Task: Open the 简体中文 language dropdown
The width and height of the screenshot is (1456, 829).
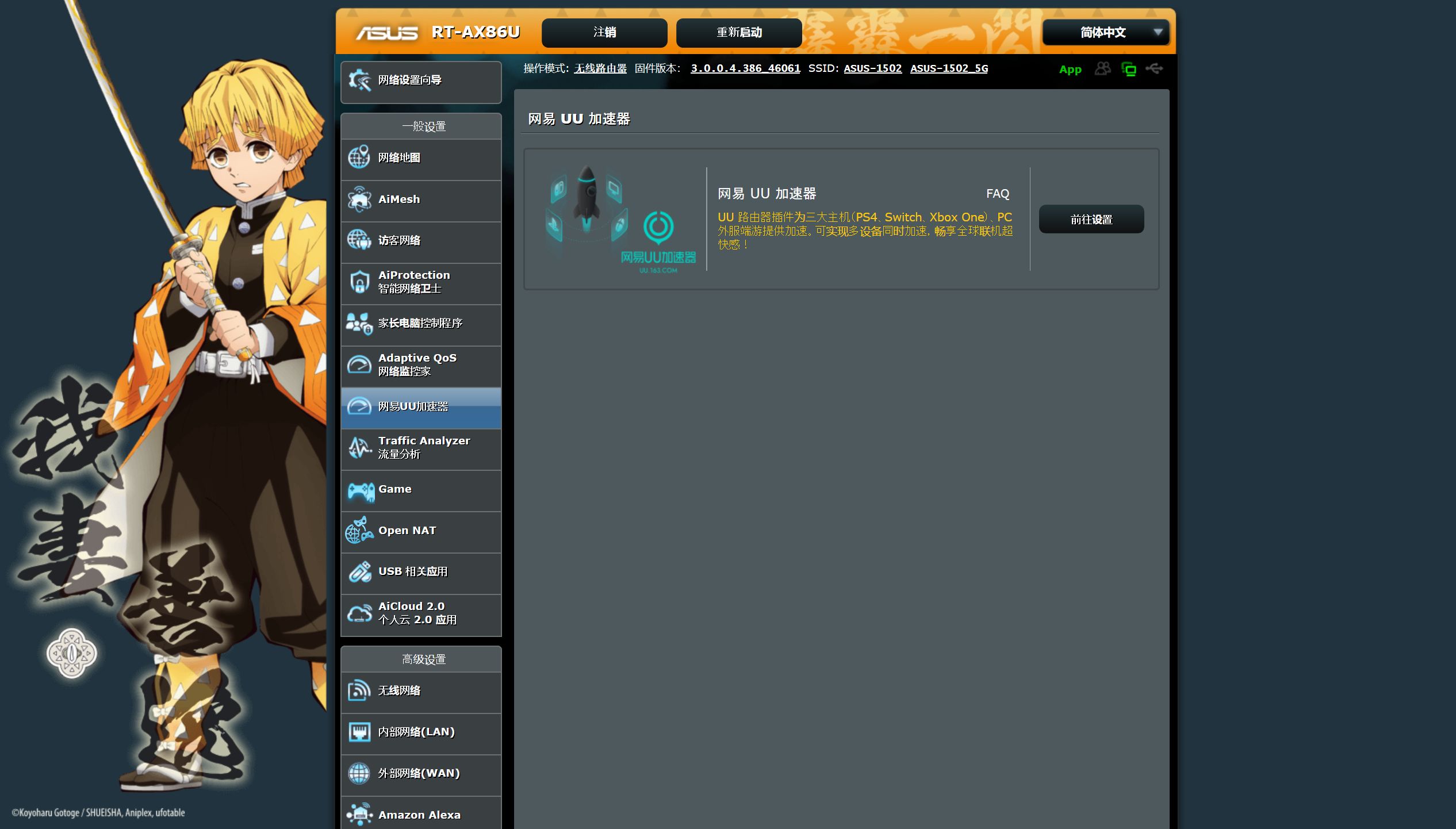Action: (x=1102, y=33)
